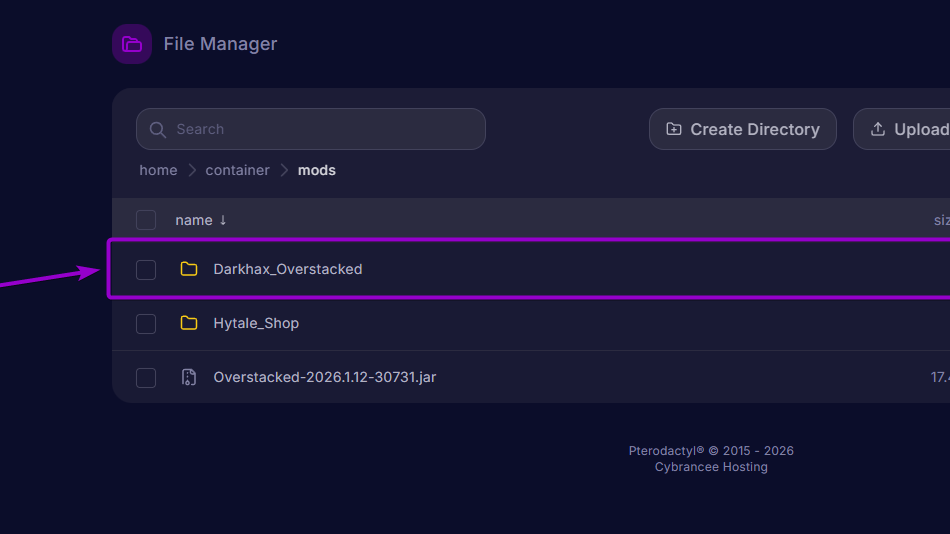Click the Create Directory button
This screenshot has height=534, width=950.
(743, 129)
